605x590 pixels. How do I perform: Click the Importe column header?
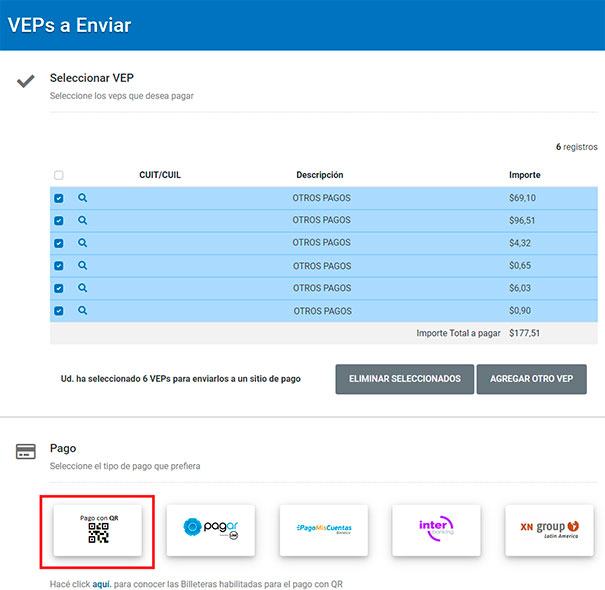525,175
